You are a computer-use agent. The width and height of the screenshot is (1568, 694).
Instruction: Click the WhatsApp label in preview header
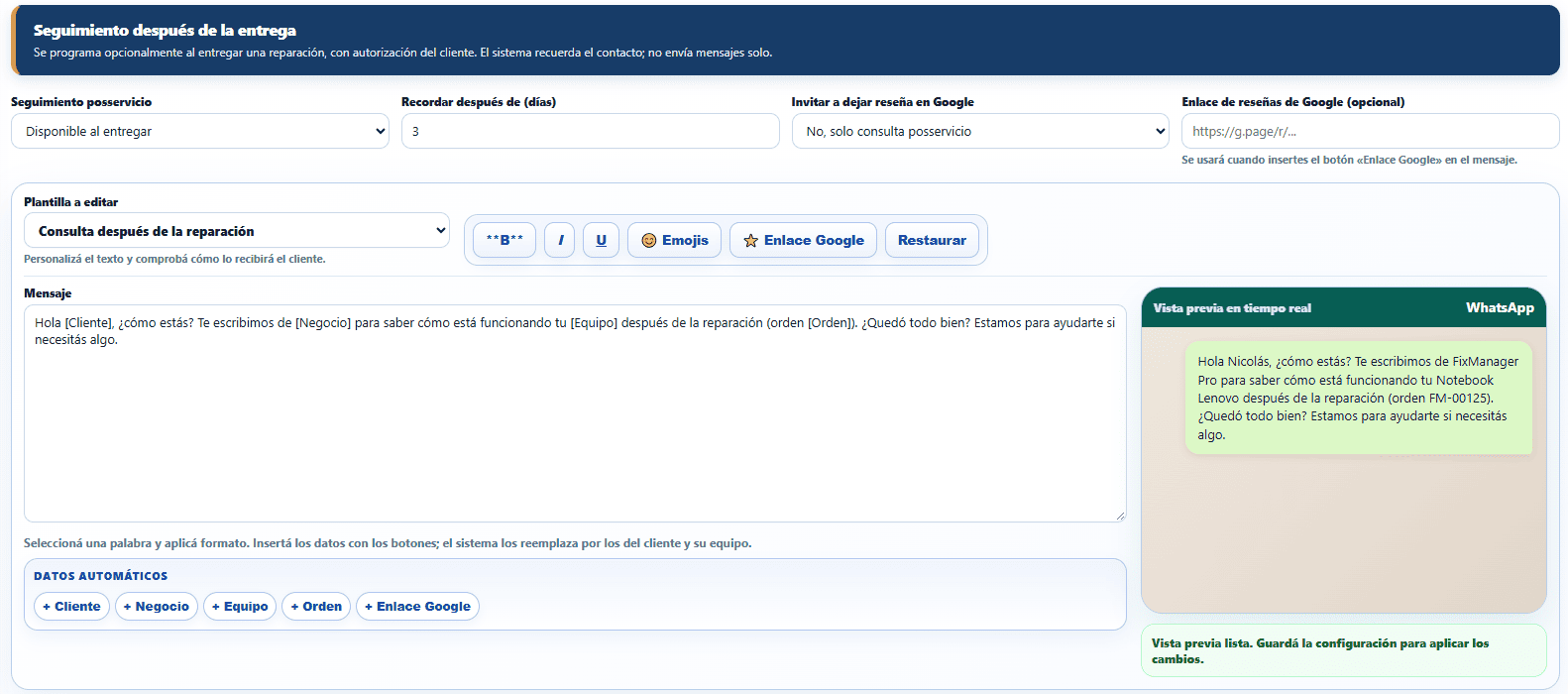coord(1500,307)
